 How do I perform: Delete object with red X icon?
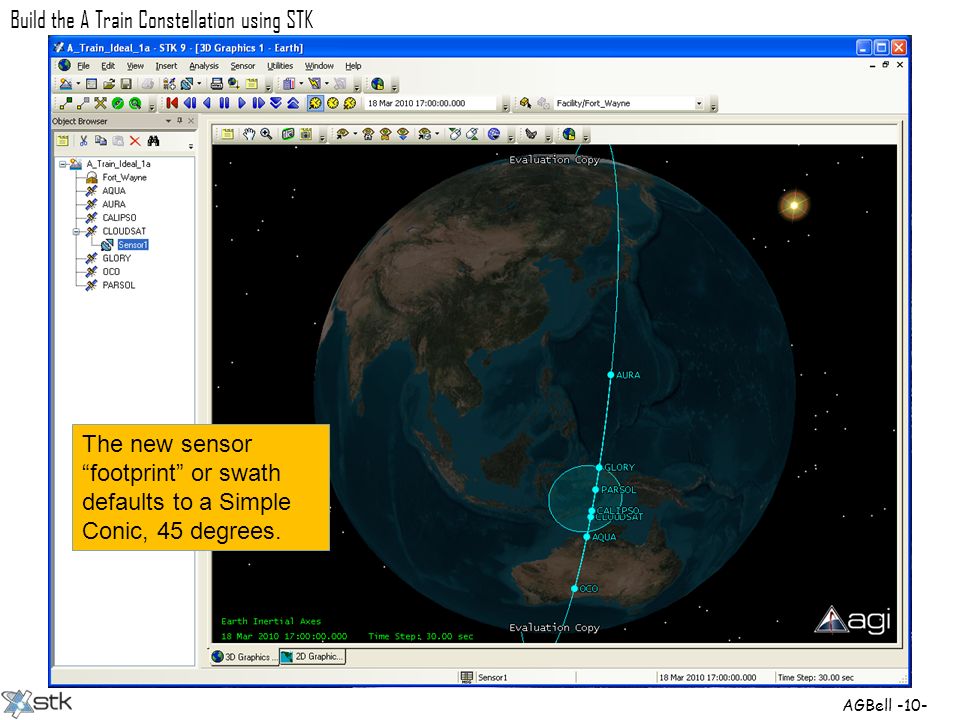[135, 141]
